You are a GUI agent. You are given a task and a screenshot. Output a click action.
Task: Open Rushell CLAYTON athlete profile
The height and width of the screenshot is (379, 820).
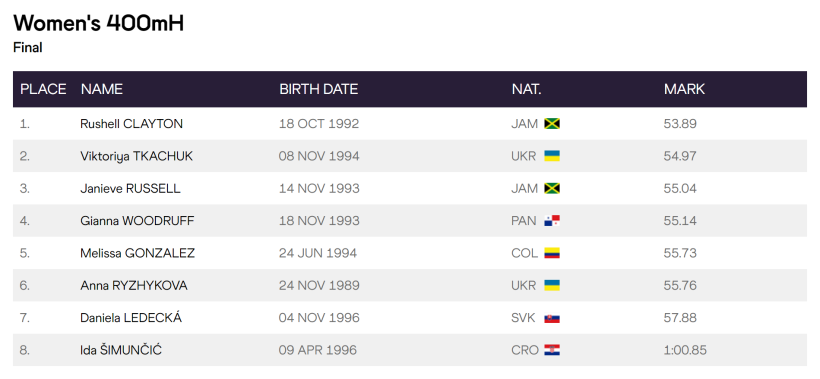coord(131,124)
